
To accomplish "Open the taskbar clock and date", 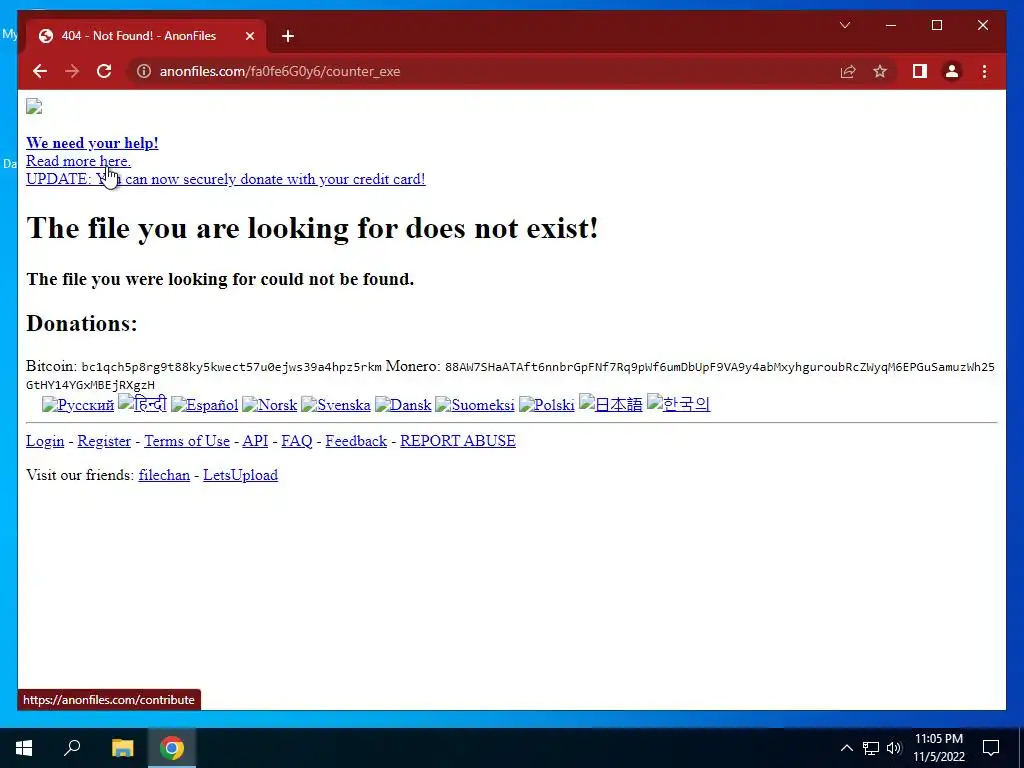I will [938, 748].
